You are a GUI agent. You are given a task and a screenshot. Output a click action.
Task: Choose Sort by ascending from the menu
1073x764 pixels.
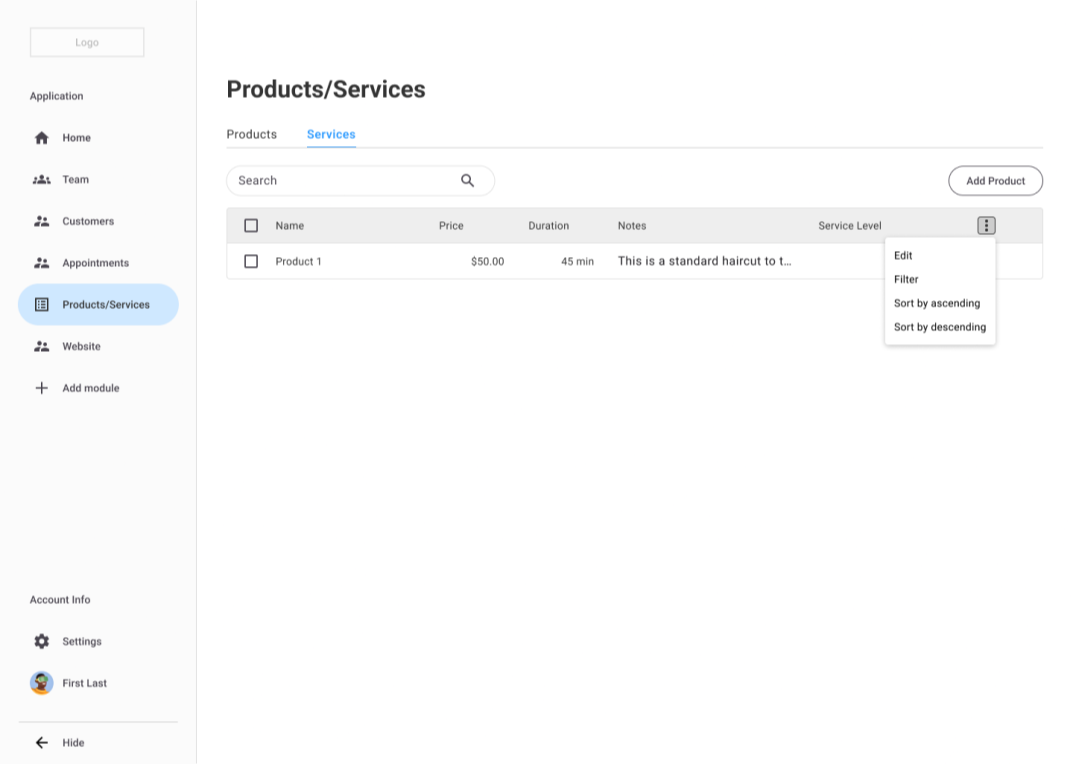(x=937, y=303)
